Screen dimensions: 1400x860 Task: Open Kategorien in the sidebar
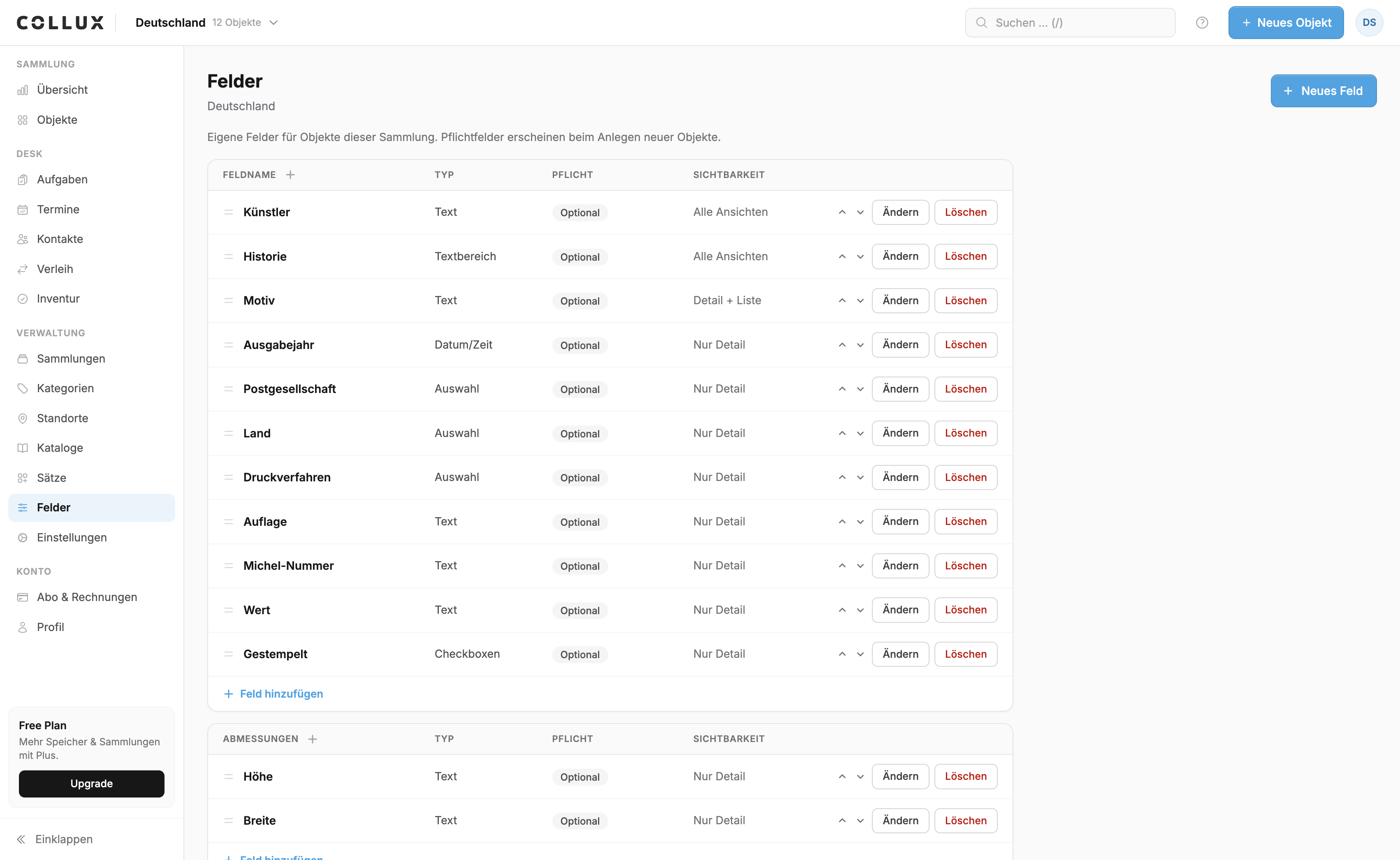coord(92,388)
